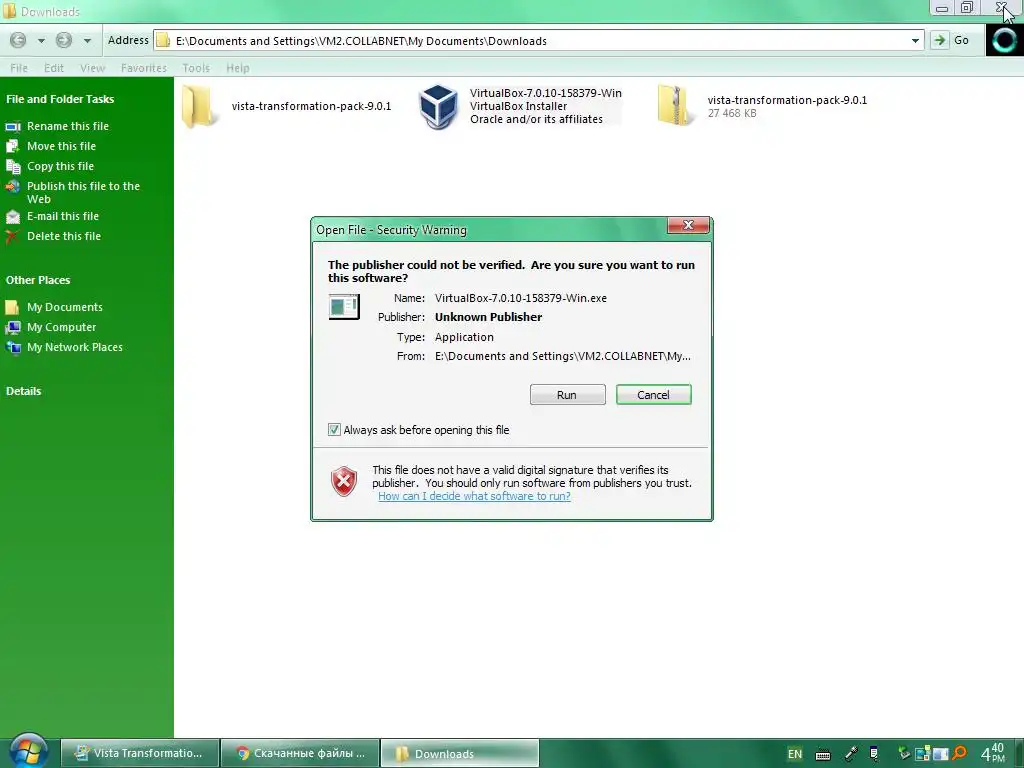Minimize the Downloads window
1024x768 pixels.
[942, 8]
